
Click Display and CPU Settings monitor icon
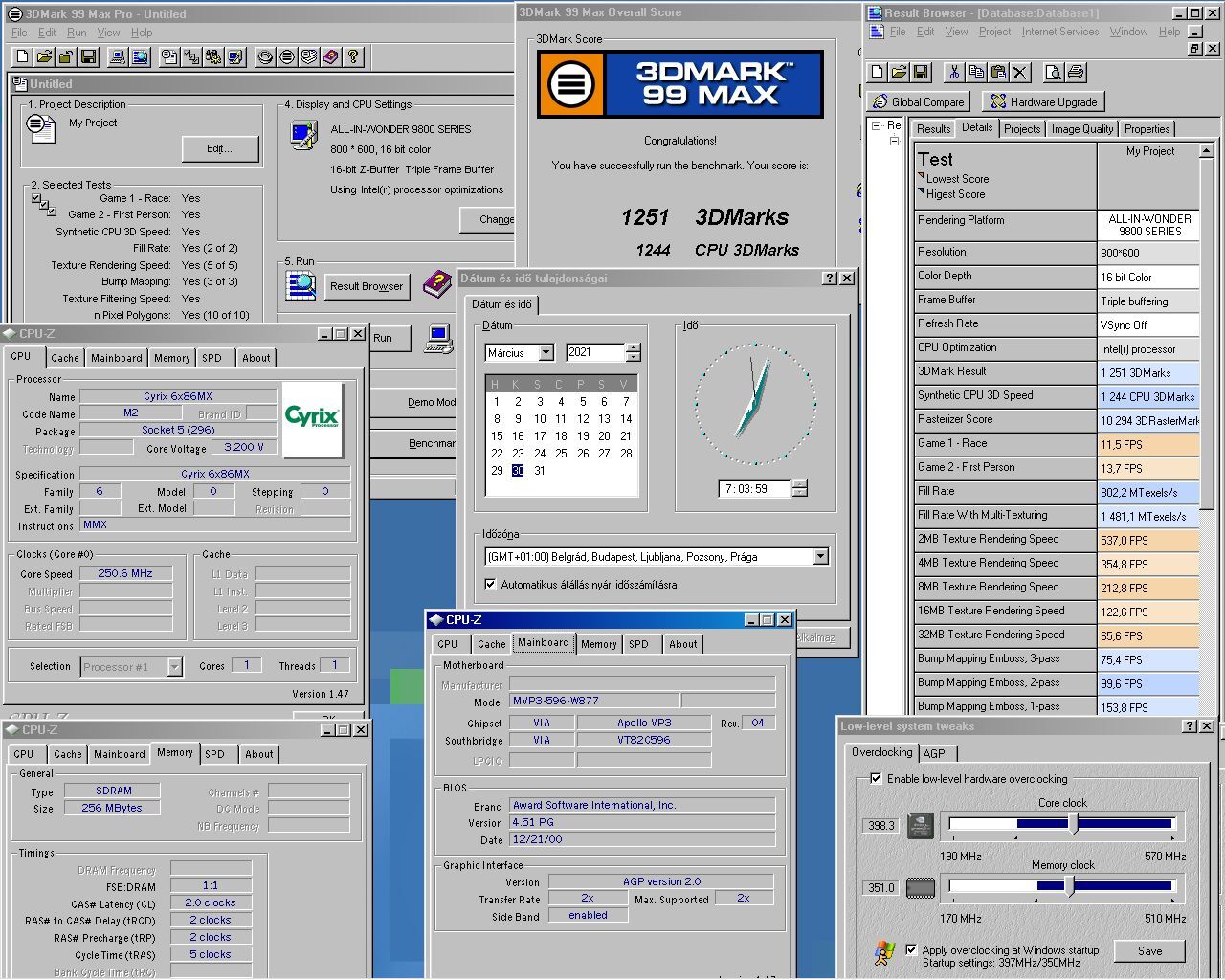click(304, 135)
